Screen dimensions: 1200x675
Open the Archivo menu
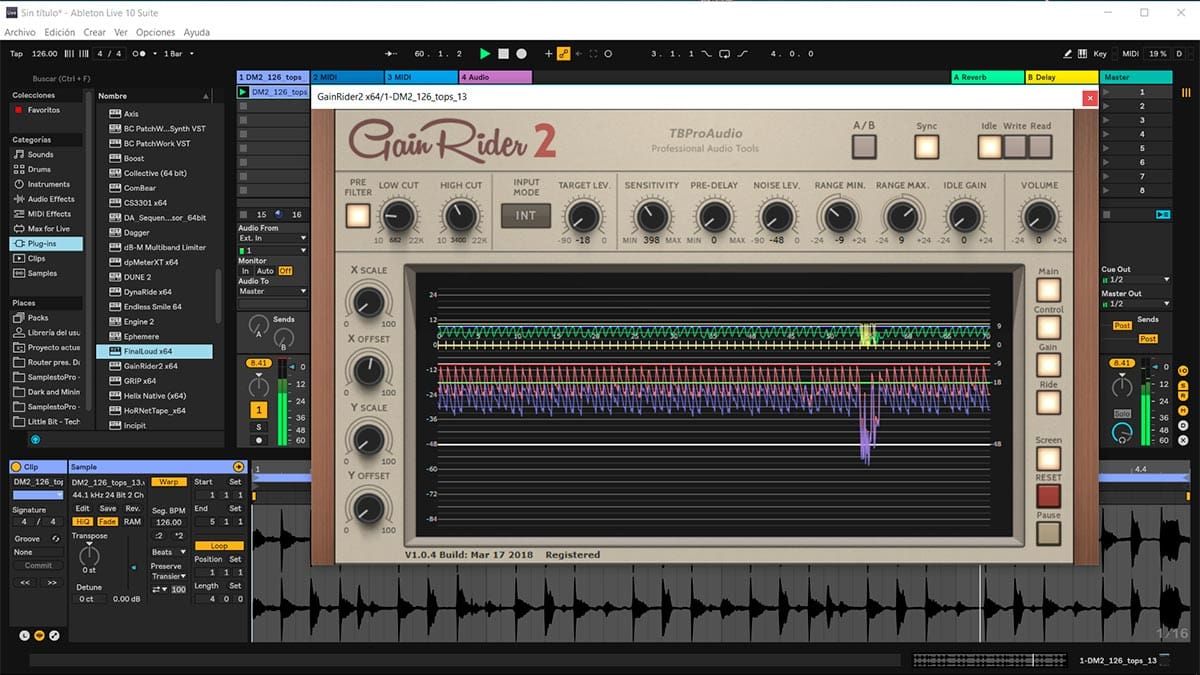20,32
